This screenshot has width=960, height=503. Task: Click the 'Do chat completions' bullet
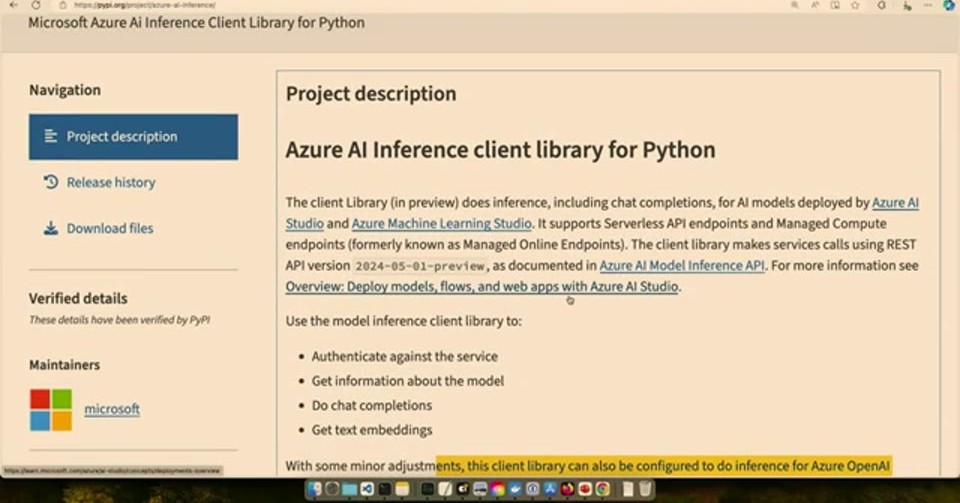pos(372,405)
